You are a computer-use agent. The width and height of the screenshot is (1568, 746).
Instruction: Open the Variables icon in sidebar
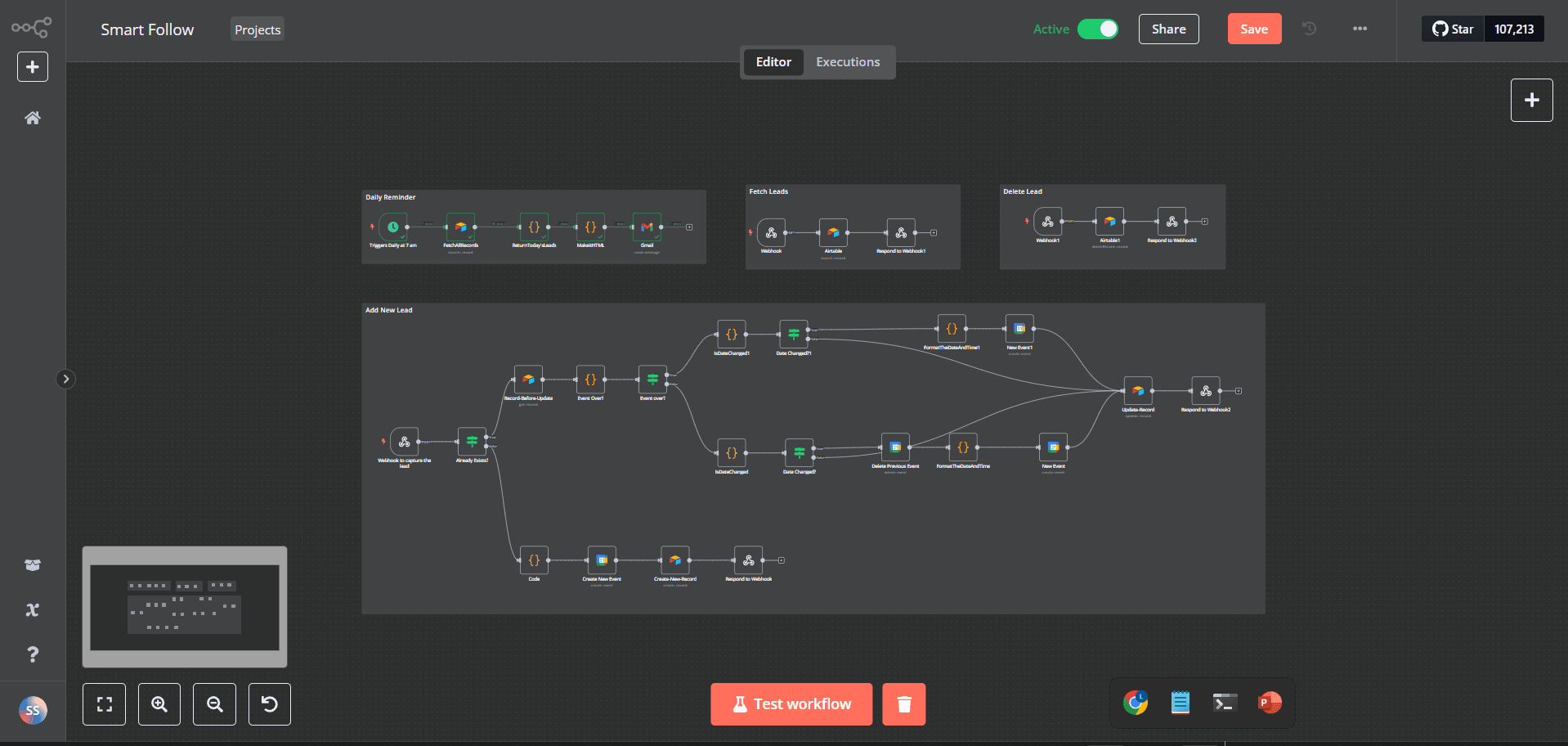33,610
